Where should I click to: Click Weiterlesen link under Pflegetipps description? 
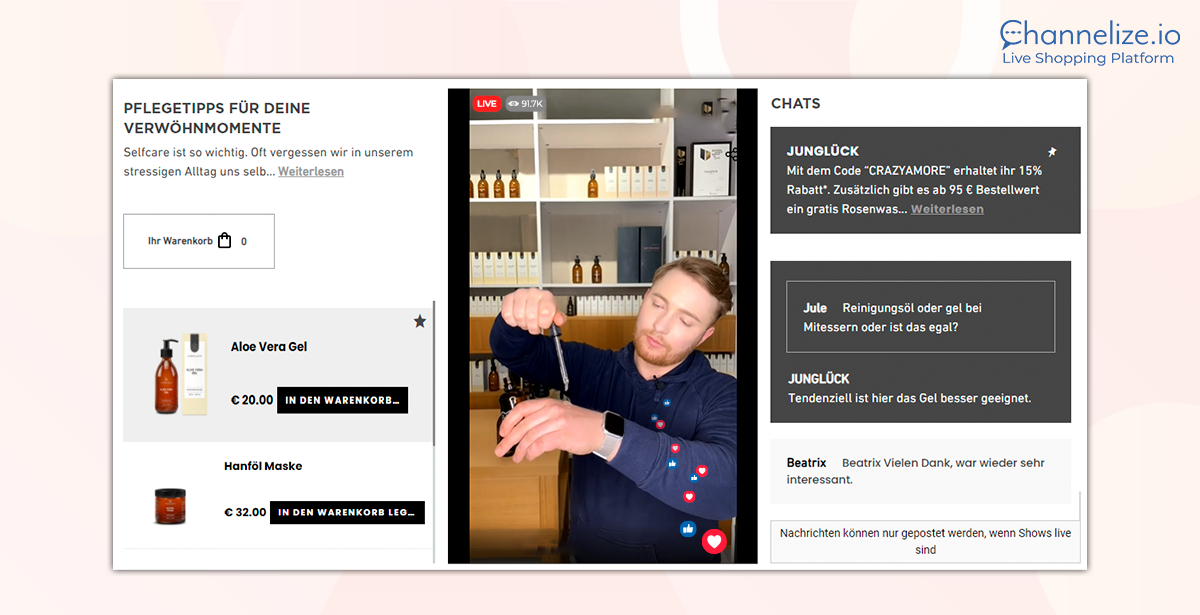click(x=311, y=171)
